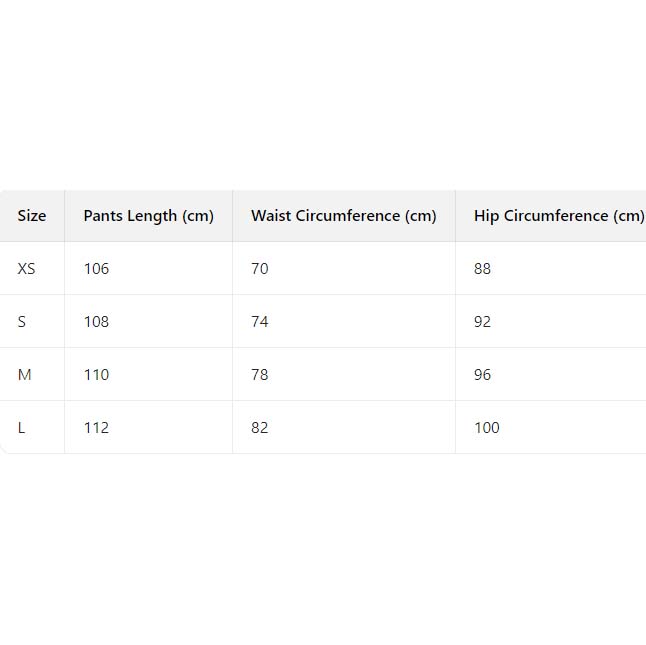Click waist value 74 for S

pyautogui.click(x=260, y=322)
